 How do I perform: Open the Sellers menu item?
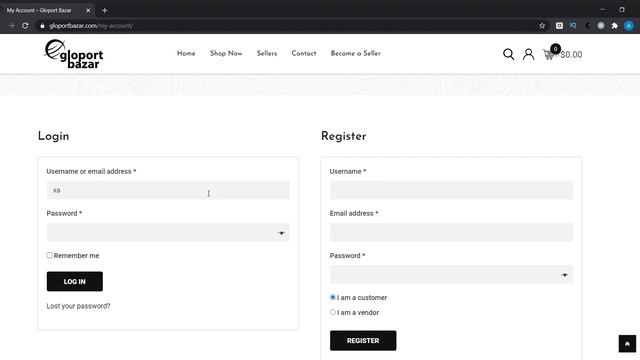tap(267, 53)
